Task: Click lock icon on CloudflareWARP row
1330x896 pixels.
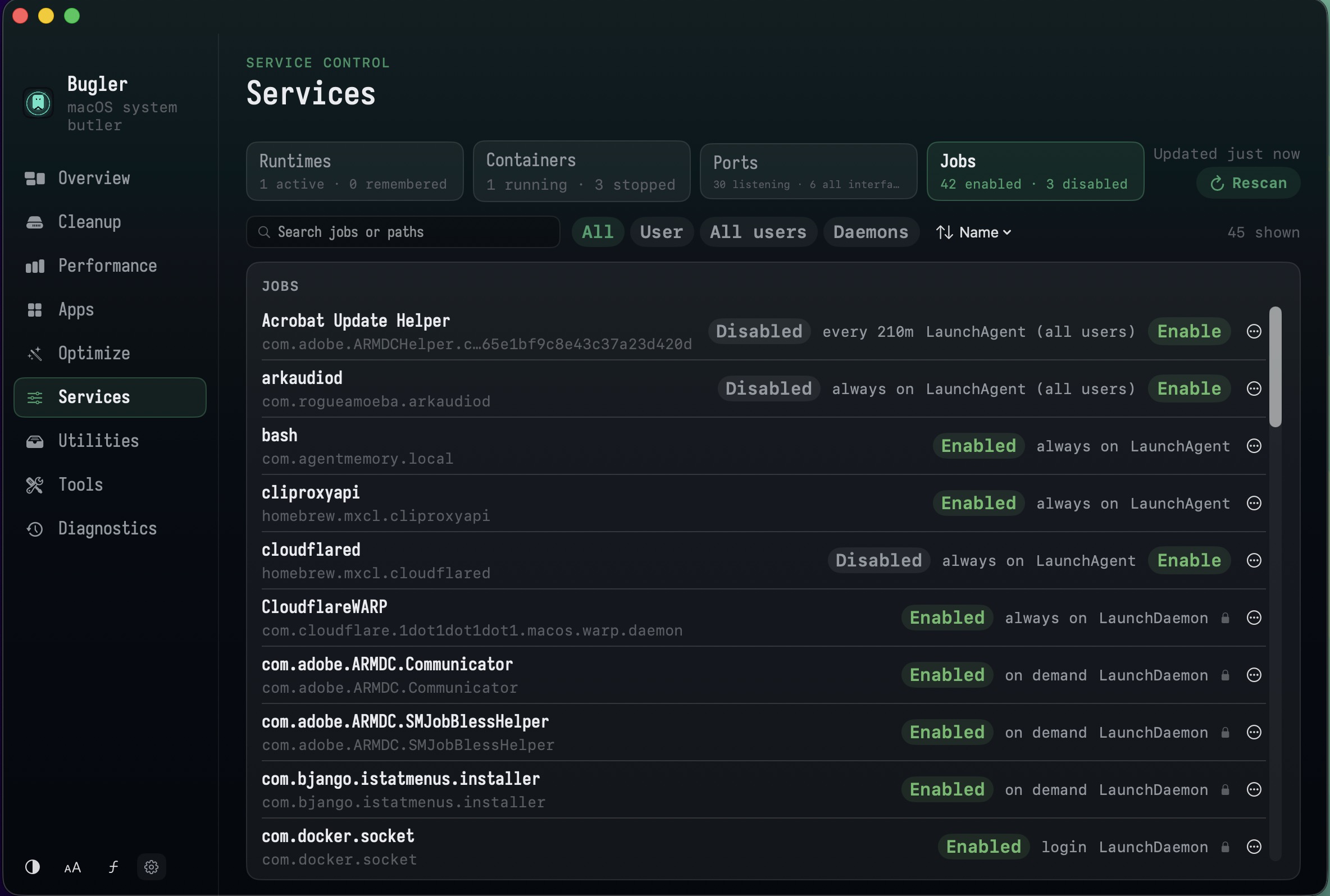Action: (x=1225, y=618)
